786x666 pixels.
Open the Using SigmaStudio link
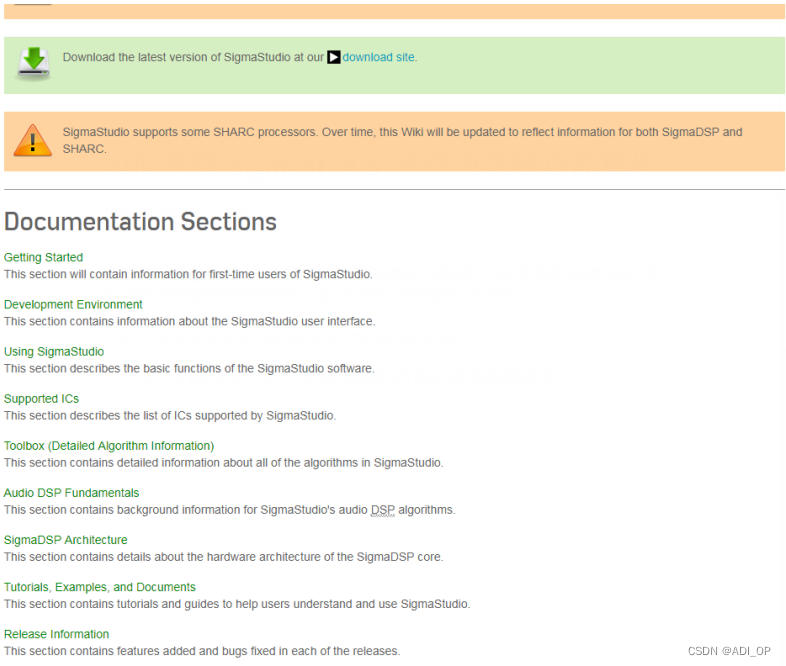click(x=54, y=351)
